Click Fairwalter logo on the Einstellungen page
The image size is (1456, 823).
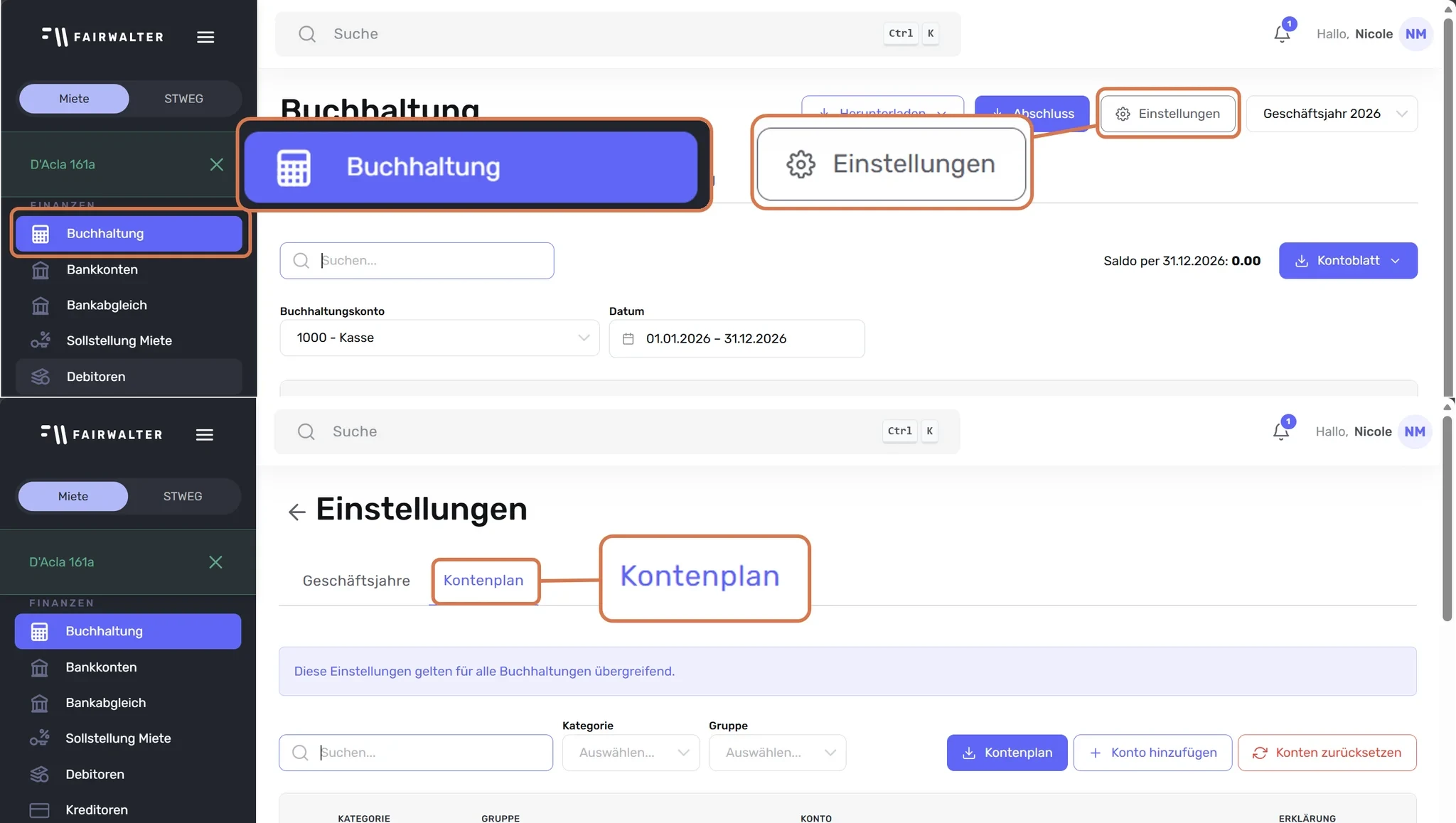(x=102, y=434)
